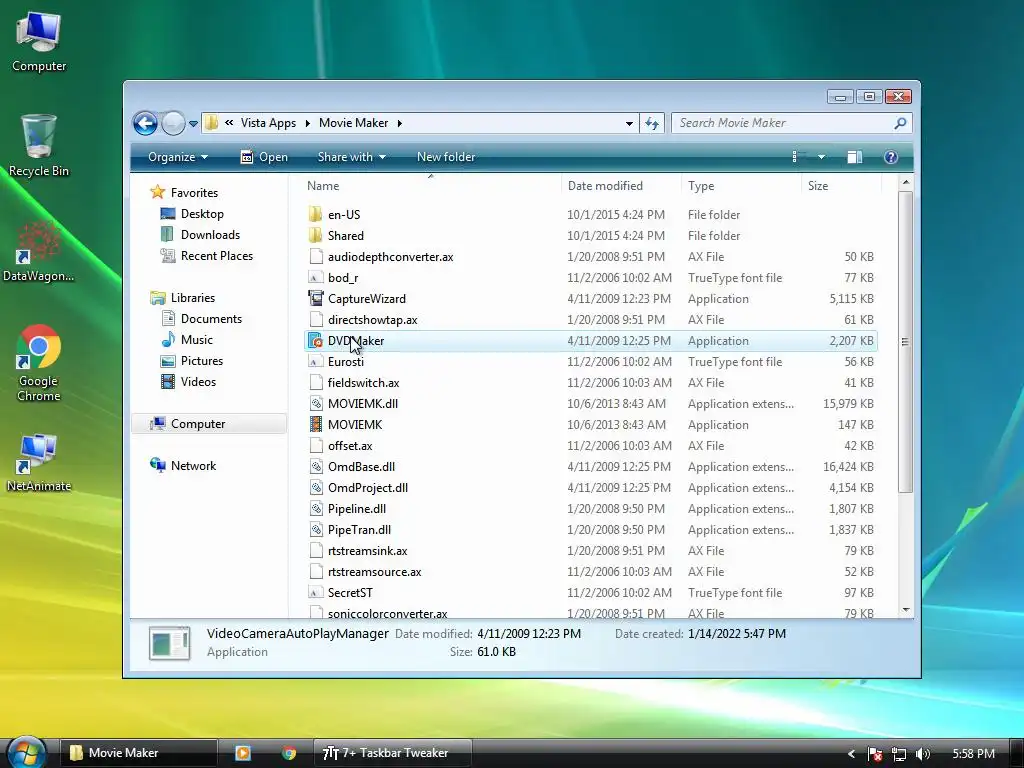Select the MOVIEMK.dll file
Screen dimensions: 1024x768
[x=590, y=404]
